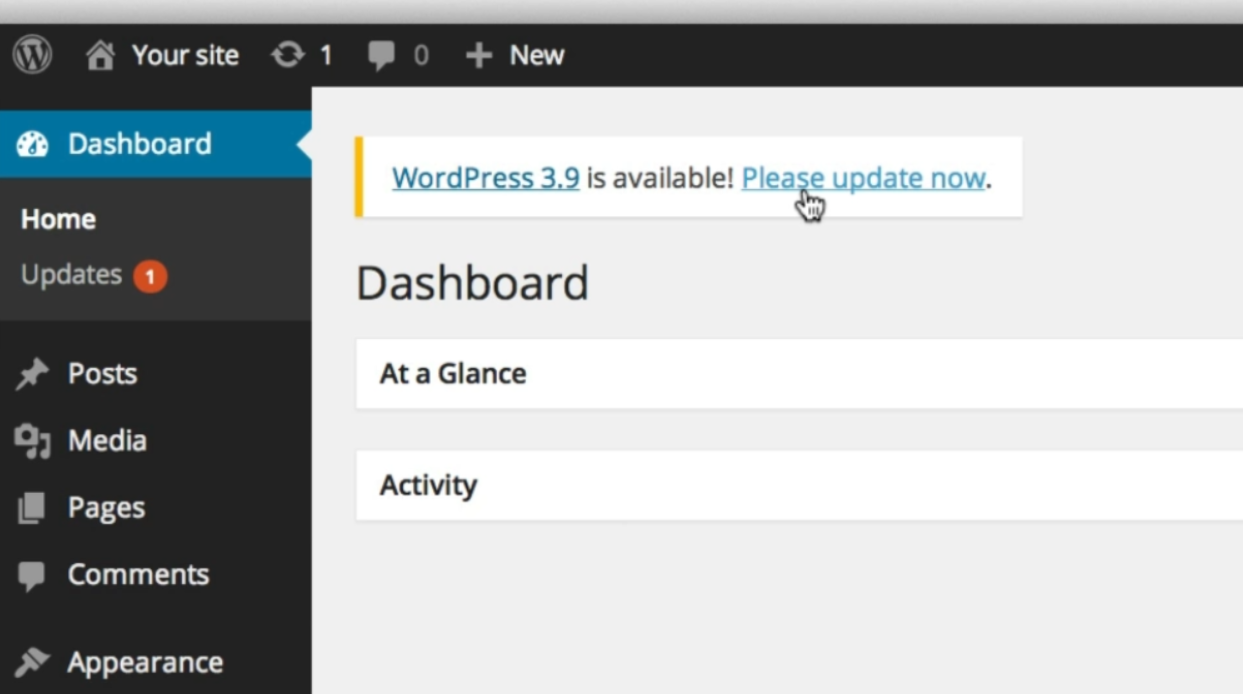The image size is (1243, 694).
Task: Click the home icon beside Your site
Action: (100, 55)
